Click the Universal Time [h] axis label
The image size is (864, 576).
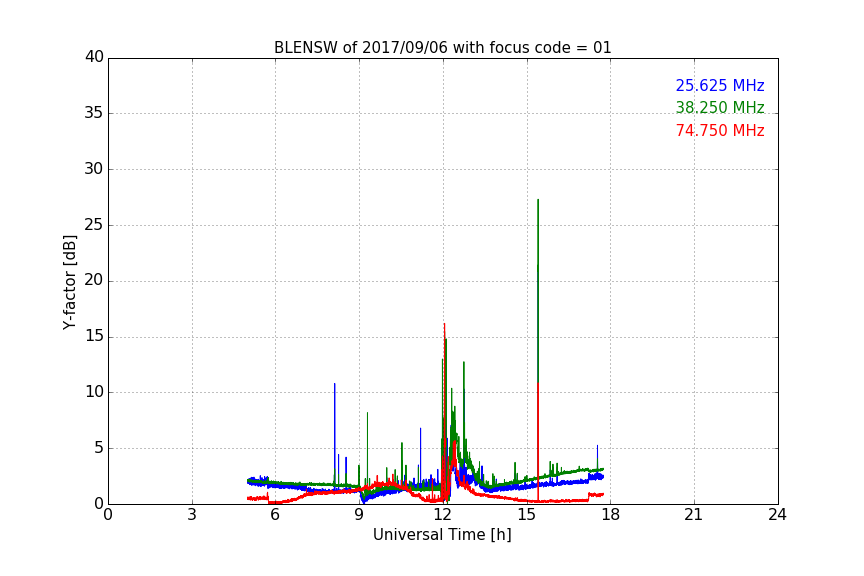coord(442,535)
